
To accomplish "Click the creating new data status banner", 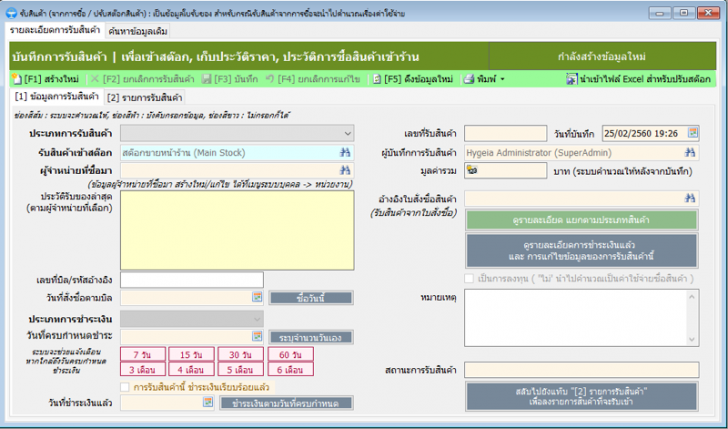I will coord(602,57).
